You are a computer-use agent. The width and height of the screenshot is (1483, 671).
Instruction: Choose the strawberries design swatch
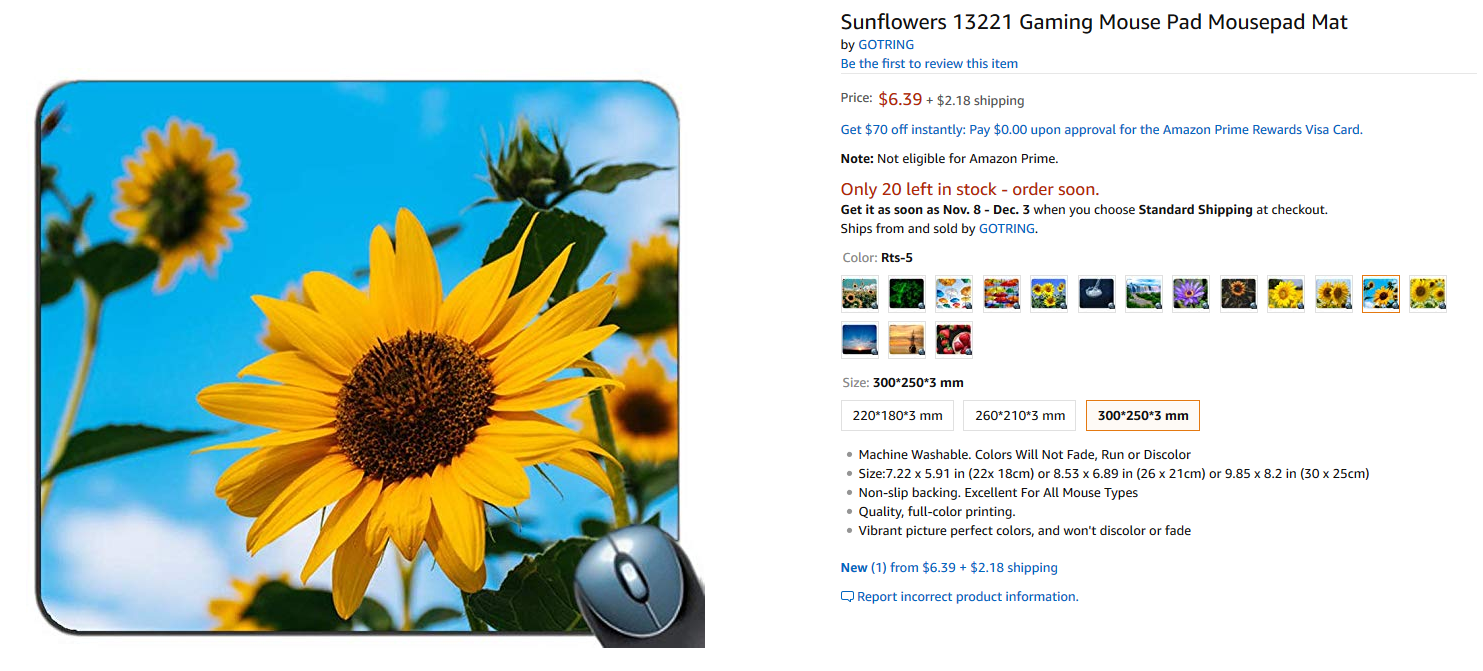point(954,340)
